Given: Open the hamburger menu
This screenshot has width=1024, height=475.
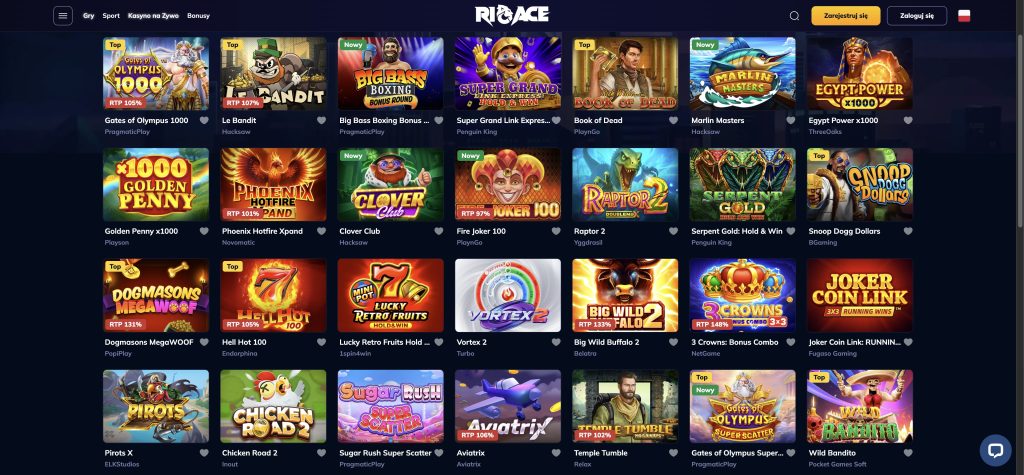Looking at the screenshot, I should tap(63, 16).
